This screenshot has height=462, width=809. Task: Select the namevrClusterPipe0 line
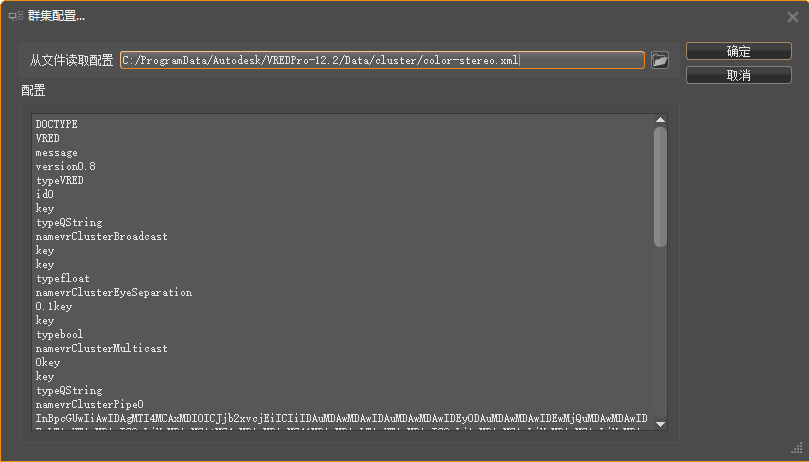(x=89, y=404)
